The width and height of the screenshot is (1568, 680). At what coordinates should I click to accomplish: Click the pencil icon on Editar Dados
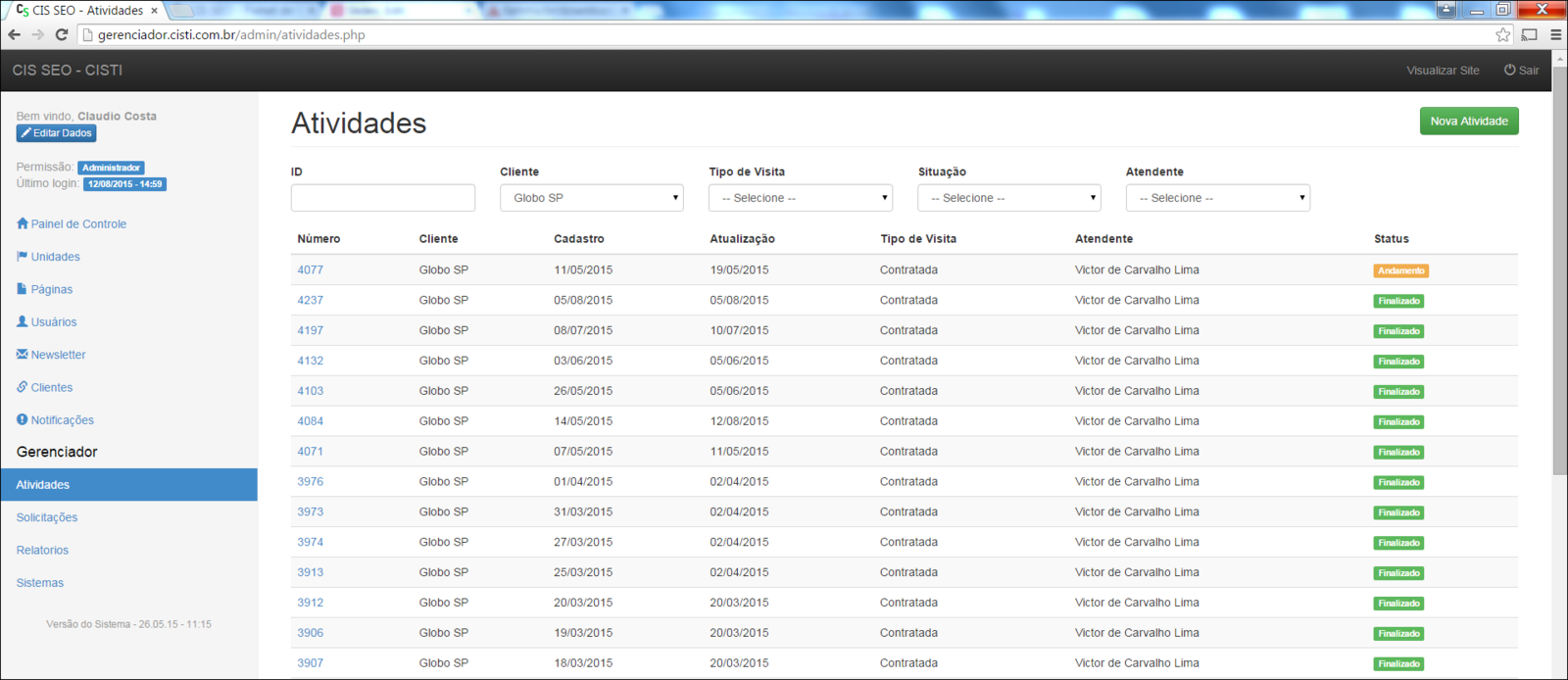pos(26,133)
